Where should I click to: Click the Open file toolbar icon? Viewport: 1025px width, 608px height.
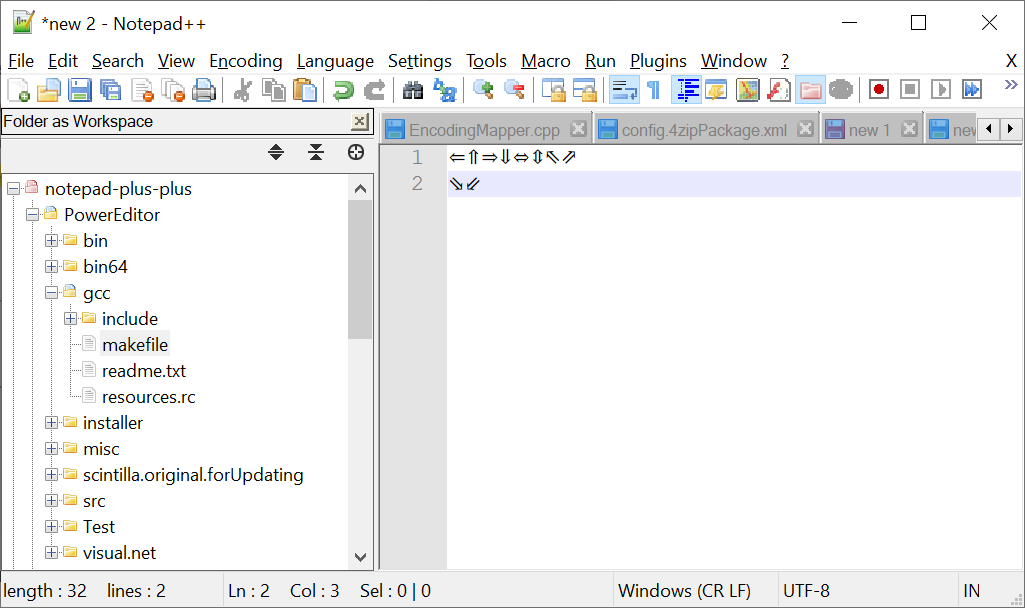coord(48,90)
